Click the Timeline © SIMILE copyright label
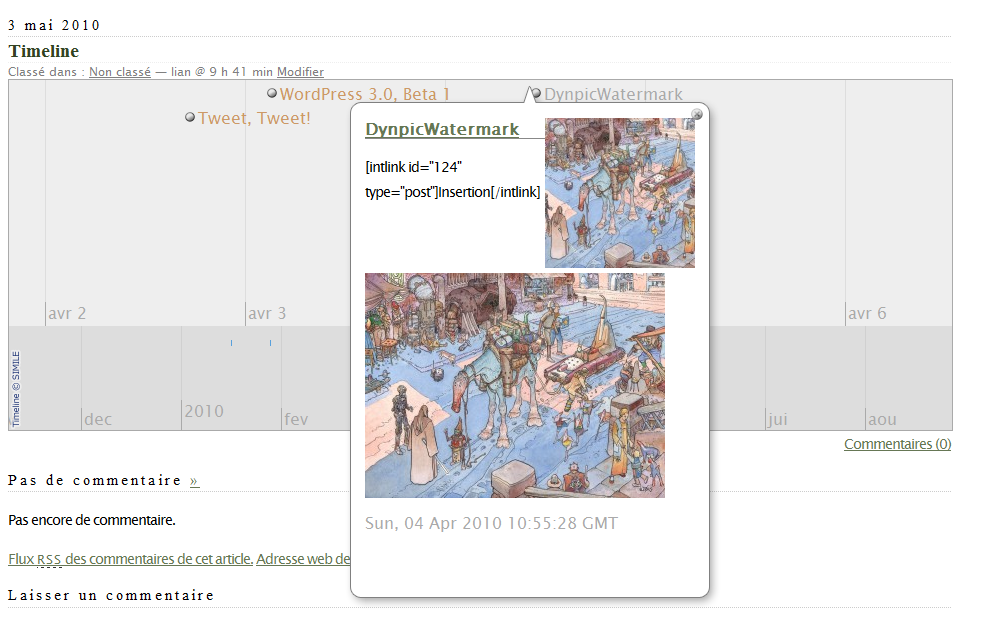 [x=16, y=389]
